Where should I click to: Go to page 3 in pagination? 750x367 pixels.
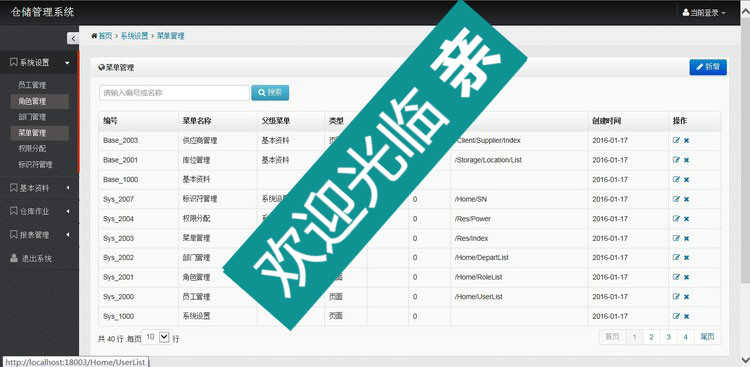click(668, 337)
